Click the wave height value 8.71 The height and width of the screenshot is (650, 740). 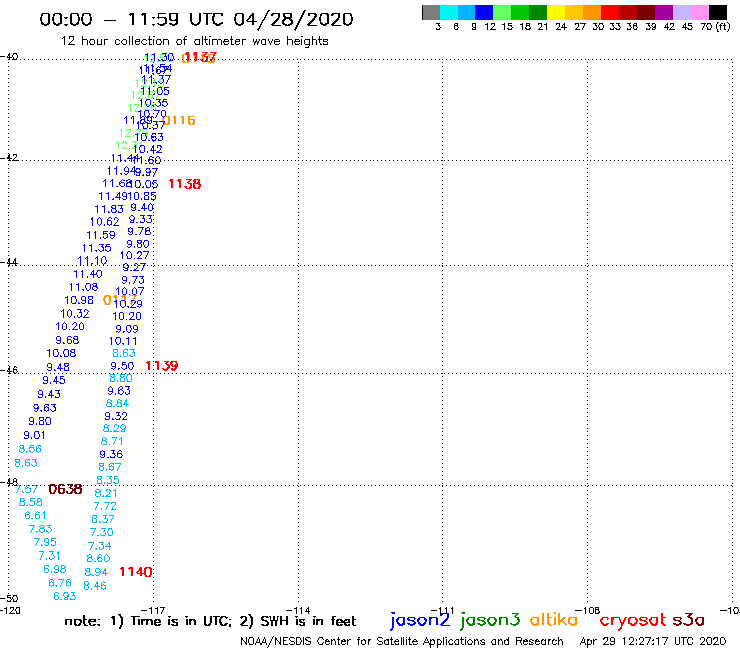tap(112, 442)
